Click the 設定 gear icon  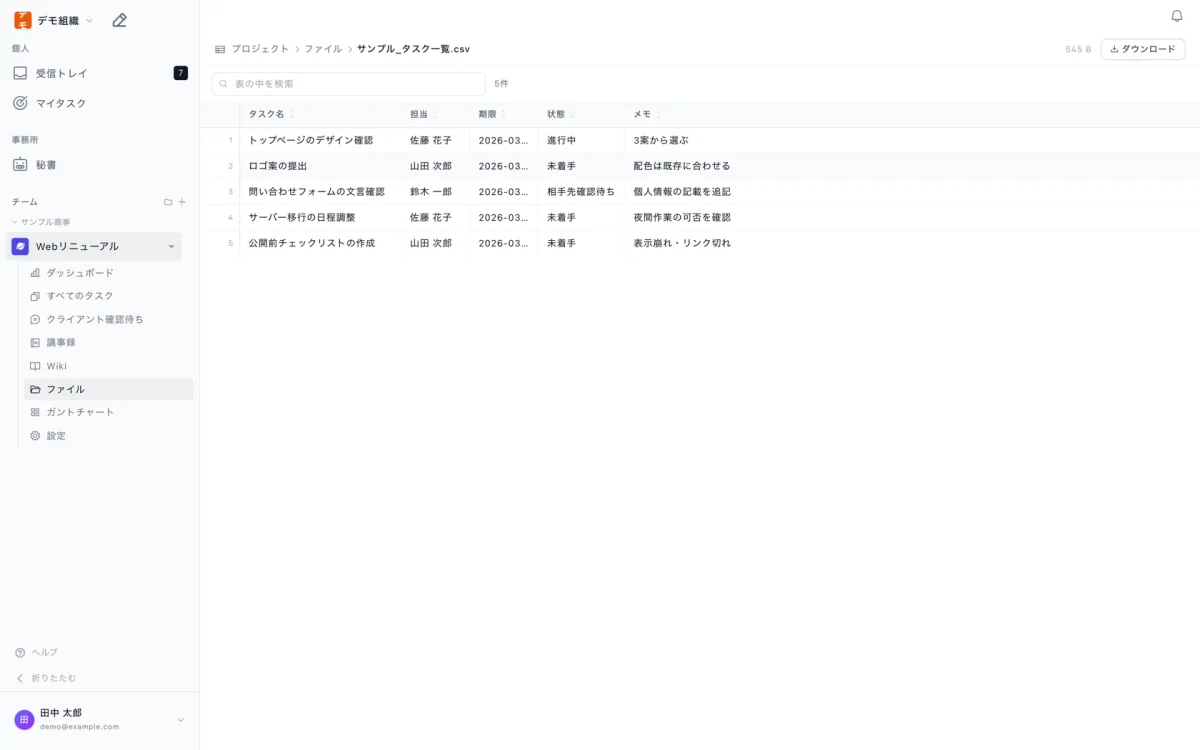[x=35, y=436]
